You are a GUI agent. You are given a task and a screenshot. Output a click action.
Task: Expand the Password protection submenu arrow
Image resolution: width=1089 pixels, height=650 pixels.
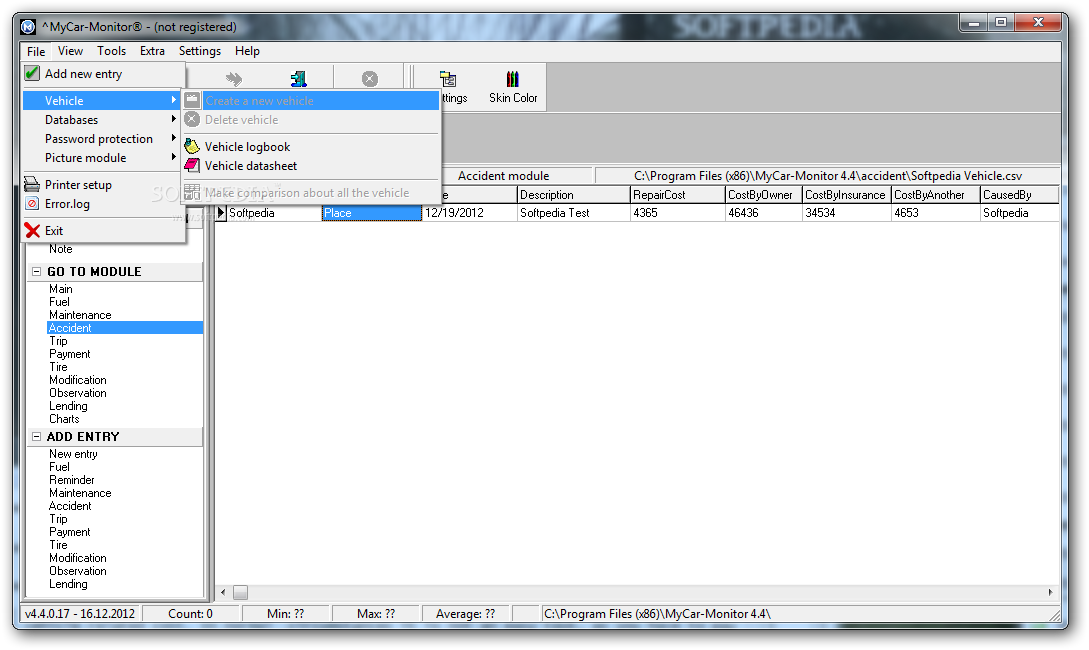click(x=174, y=138)
